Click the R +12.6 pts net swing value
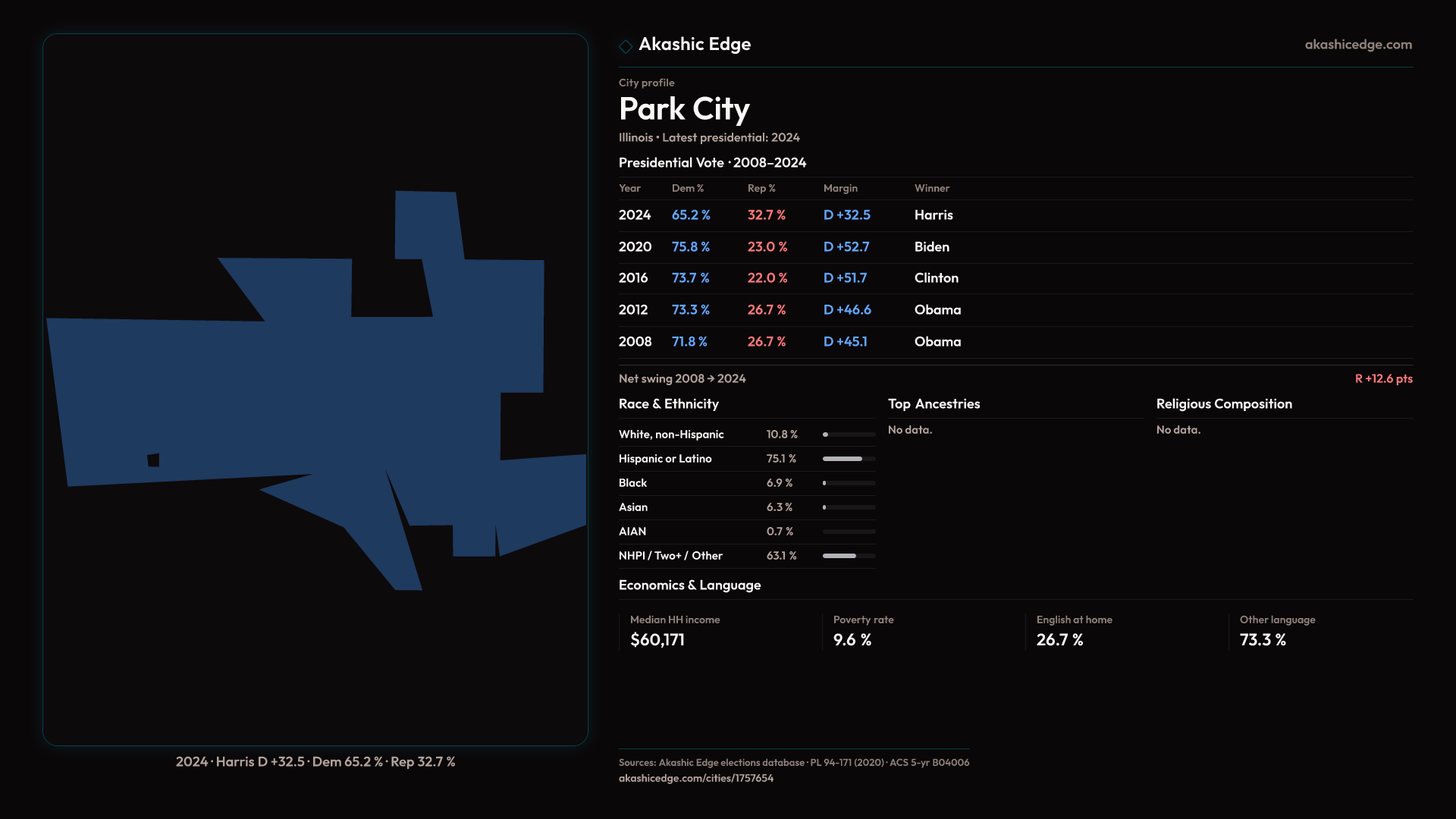The image size is (1456, 819). (1383, 378)
